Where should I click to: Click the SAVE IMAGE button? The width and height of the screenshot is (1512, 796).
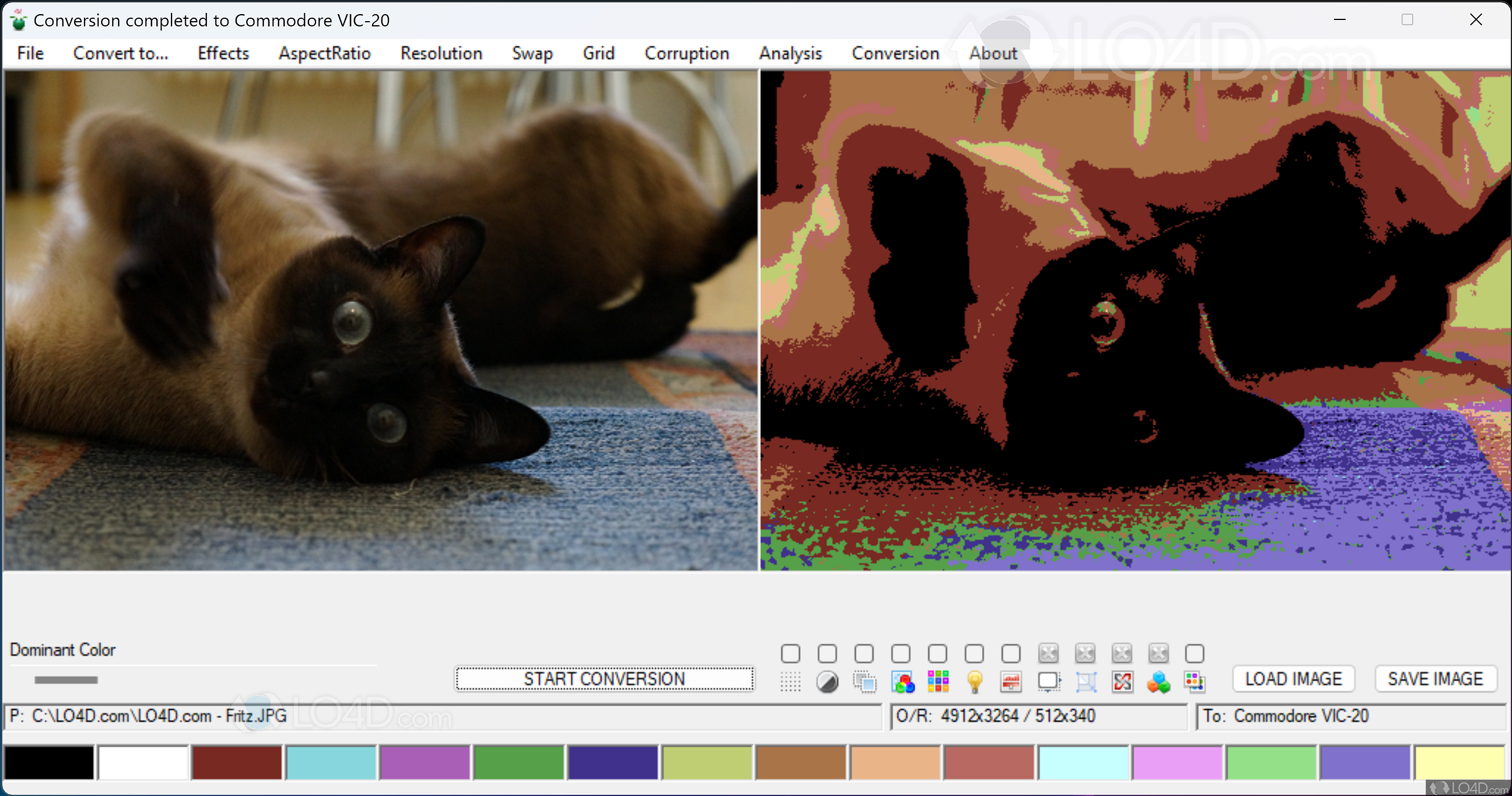pyautogui.click(x=1435, y=679)
